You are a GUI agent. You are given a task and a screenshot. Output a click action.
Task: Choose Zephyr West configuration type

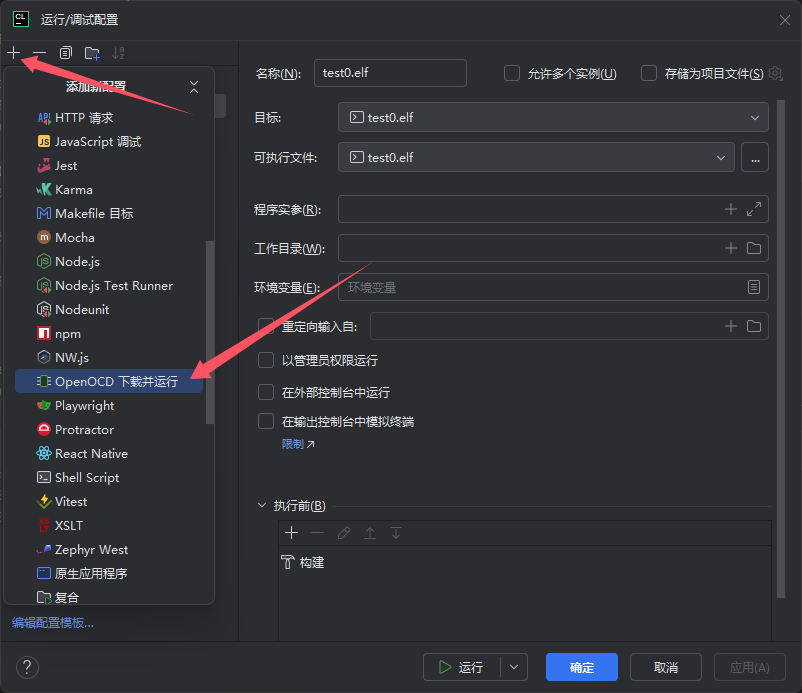pos(109,550)
